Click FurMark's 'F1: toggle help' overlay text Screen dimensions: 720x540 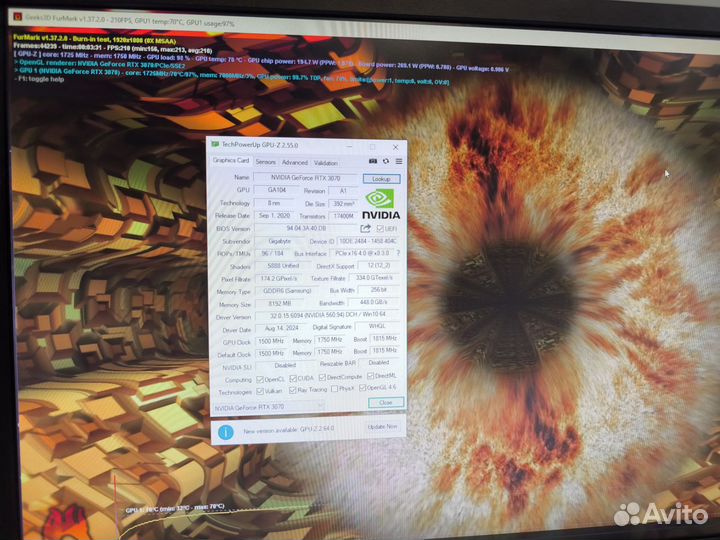point(41,79)
